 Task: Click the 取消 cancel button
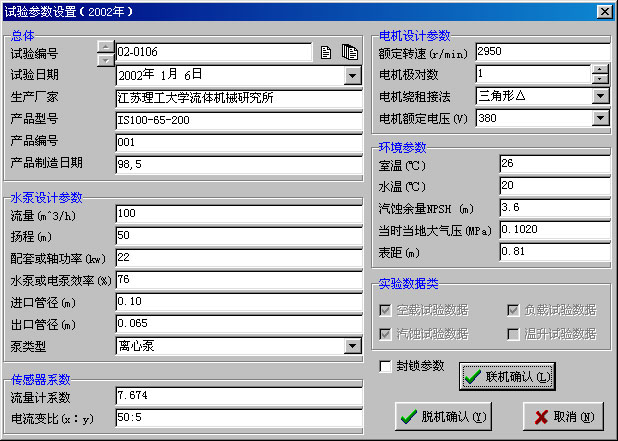(x=563, y=417)
